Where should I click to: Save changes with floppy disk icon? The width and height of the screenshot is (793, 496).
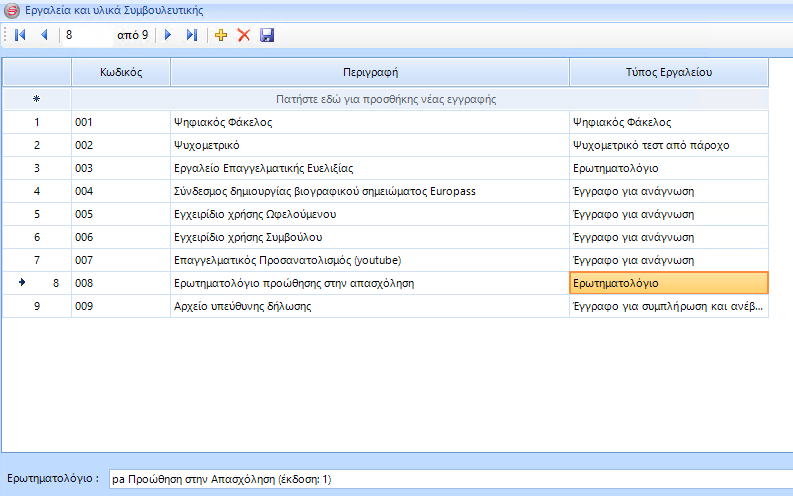tap(266, 35)
